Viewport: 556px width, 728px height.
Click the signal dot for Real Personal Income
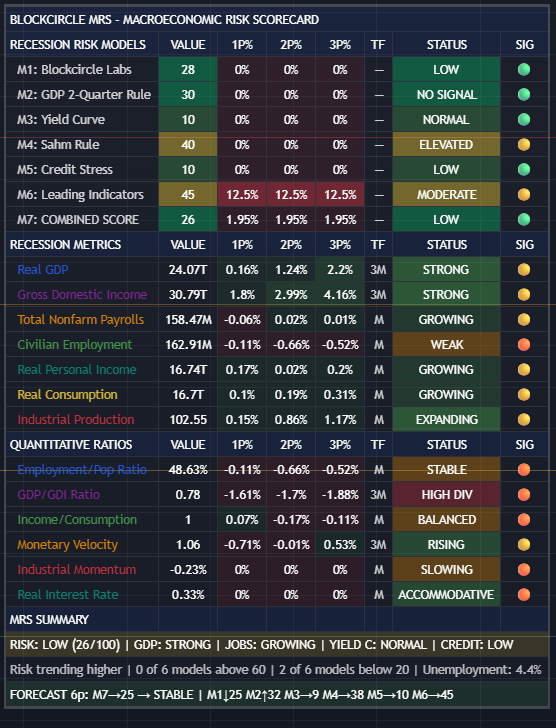point(524,370)
